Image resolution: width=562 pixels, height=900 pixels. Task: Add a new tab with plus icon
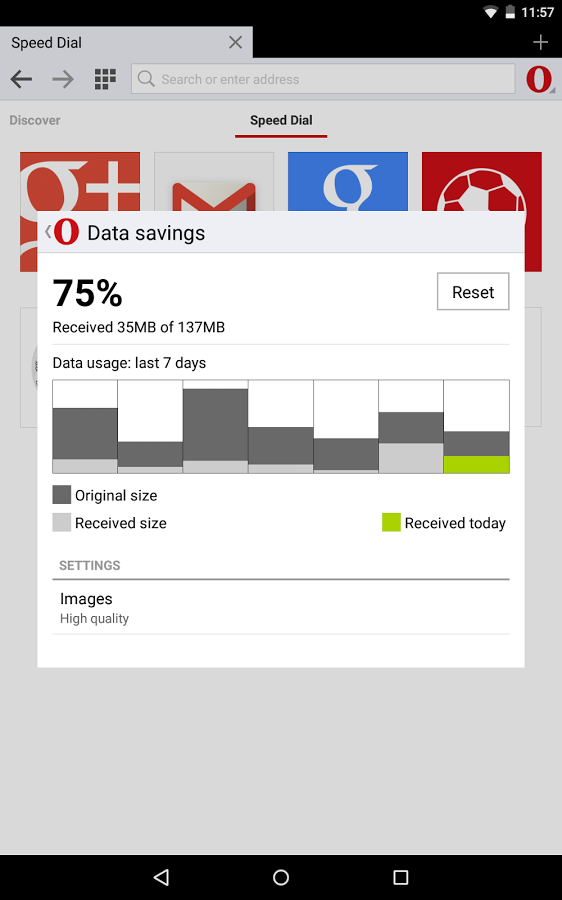[540, 42]
